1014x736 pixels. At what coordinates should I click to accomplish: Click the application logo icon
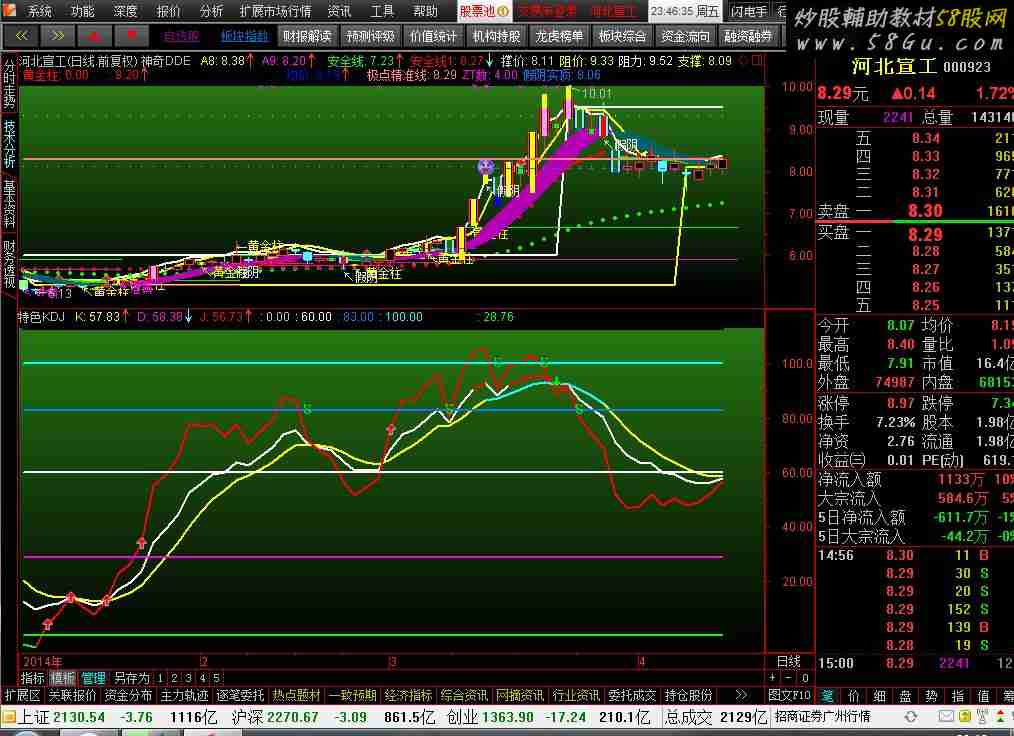pyautogui.click(x=9, y=10)
